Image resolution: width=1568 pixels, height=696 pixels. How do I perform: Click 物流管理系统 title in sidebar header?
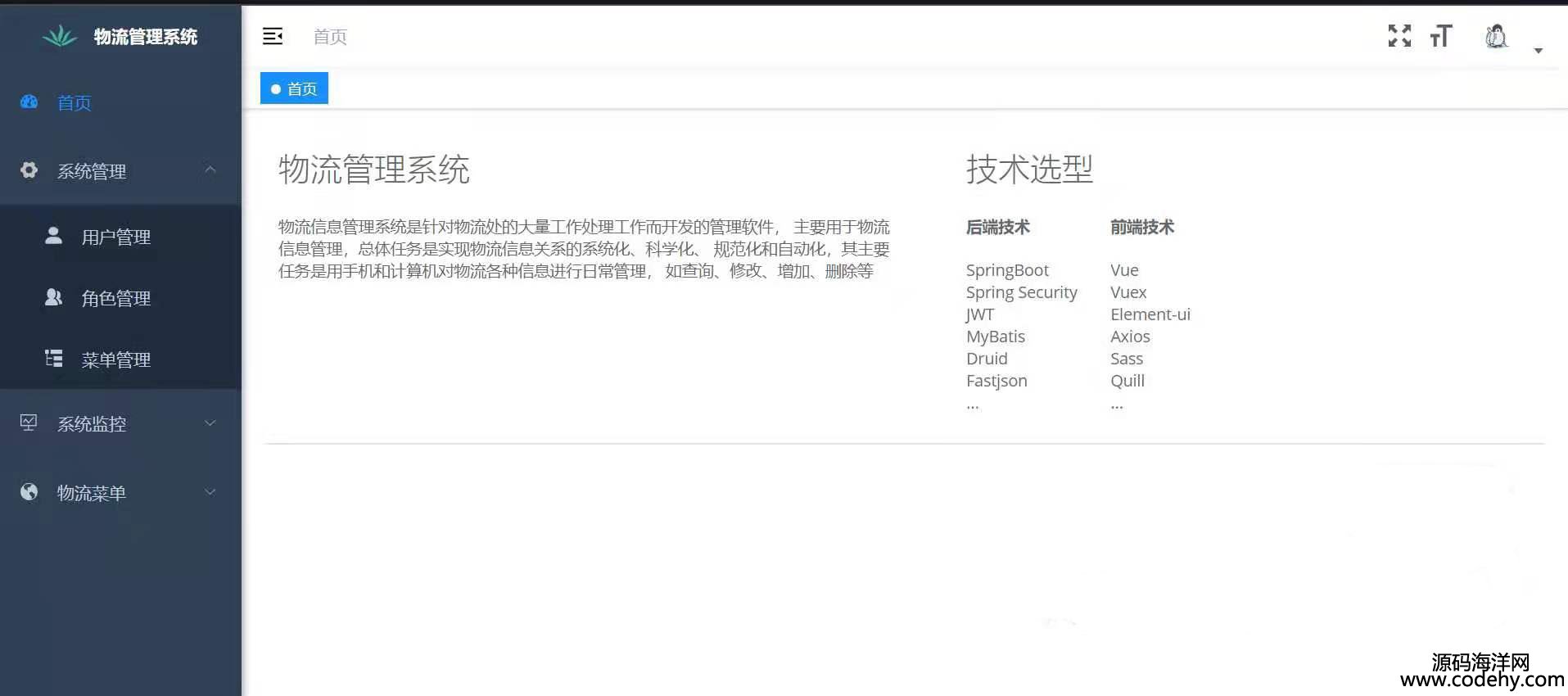coord(145,37)
